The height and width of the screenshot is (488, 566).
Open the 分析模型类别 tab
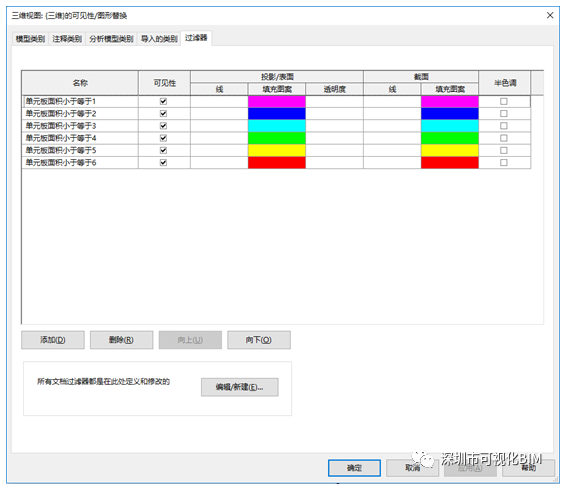(111, 39)
